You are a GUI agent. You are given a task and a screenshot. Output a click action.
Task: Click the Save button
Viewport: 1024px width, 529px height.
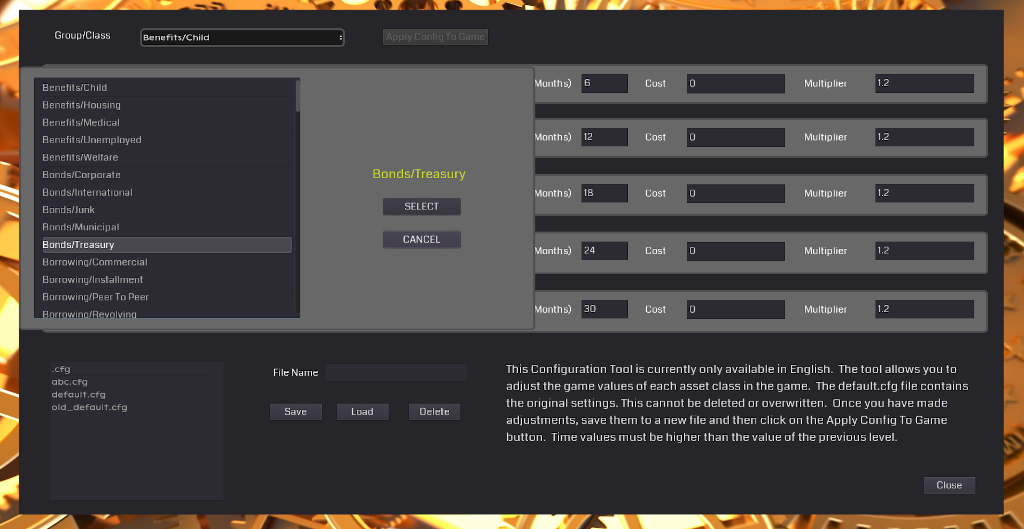pyautogui.click(x=296, y=412)
